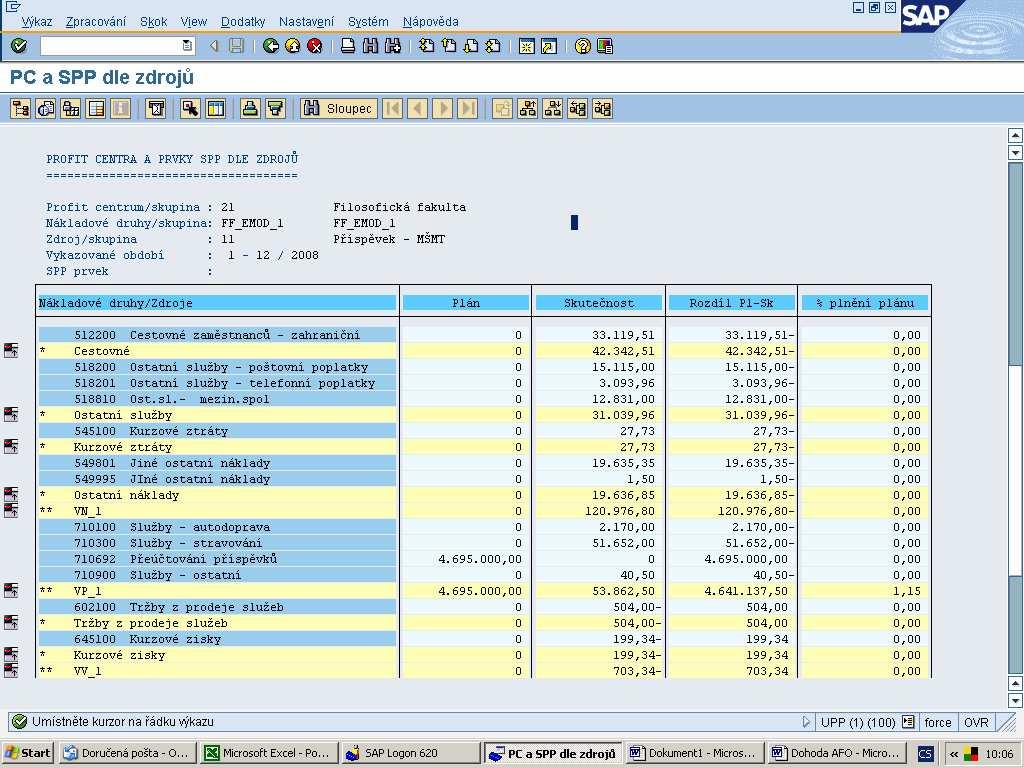Click the red Cancel icon
The height and width of the screenshot is (768, 1024).
click(x=315, y=46)
